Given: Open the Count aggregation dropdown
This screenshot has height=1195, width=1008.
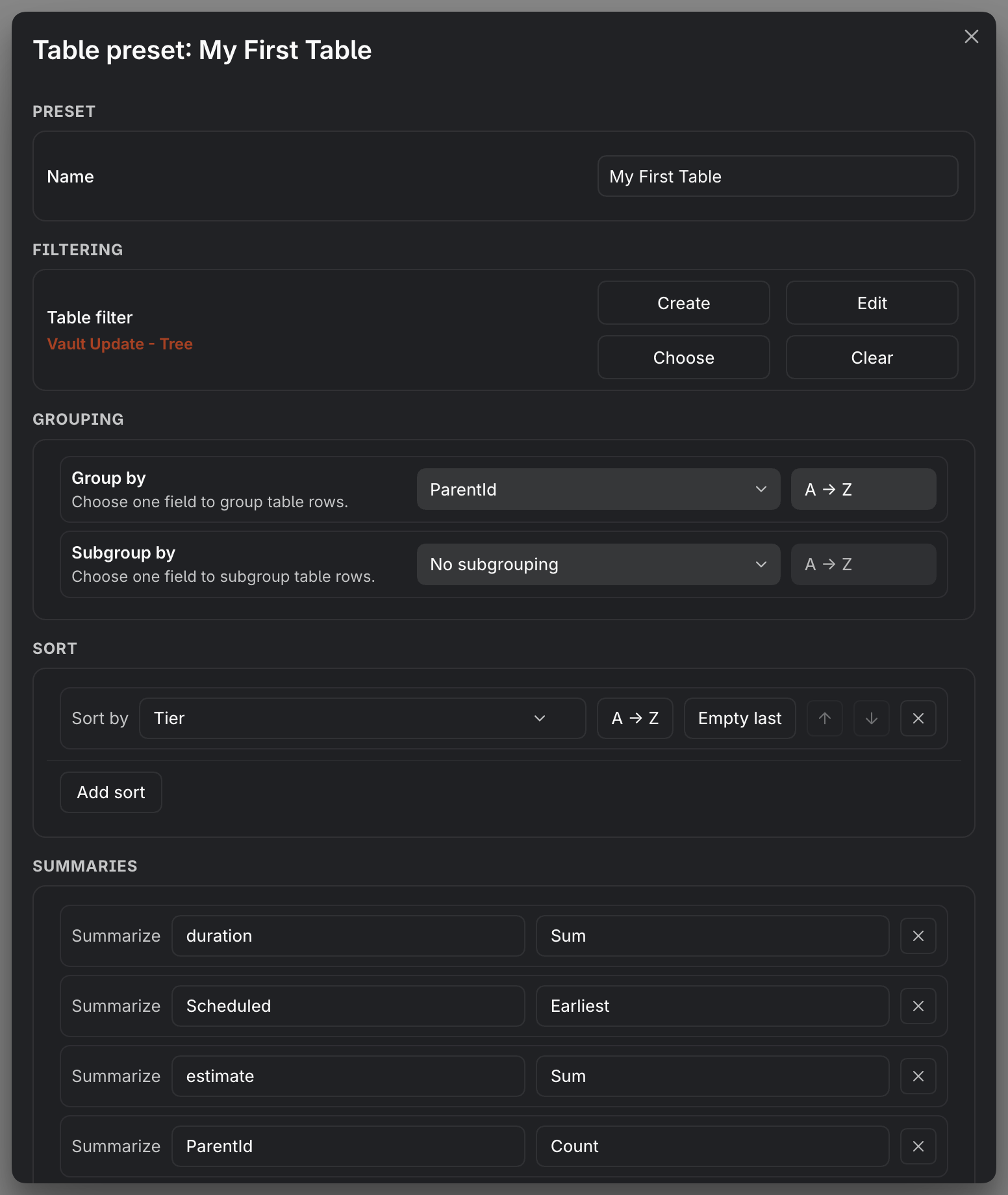Looking at the screenshot, I should click(712, 1146).
